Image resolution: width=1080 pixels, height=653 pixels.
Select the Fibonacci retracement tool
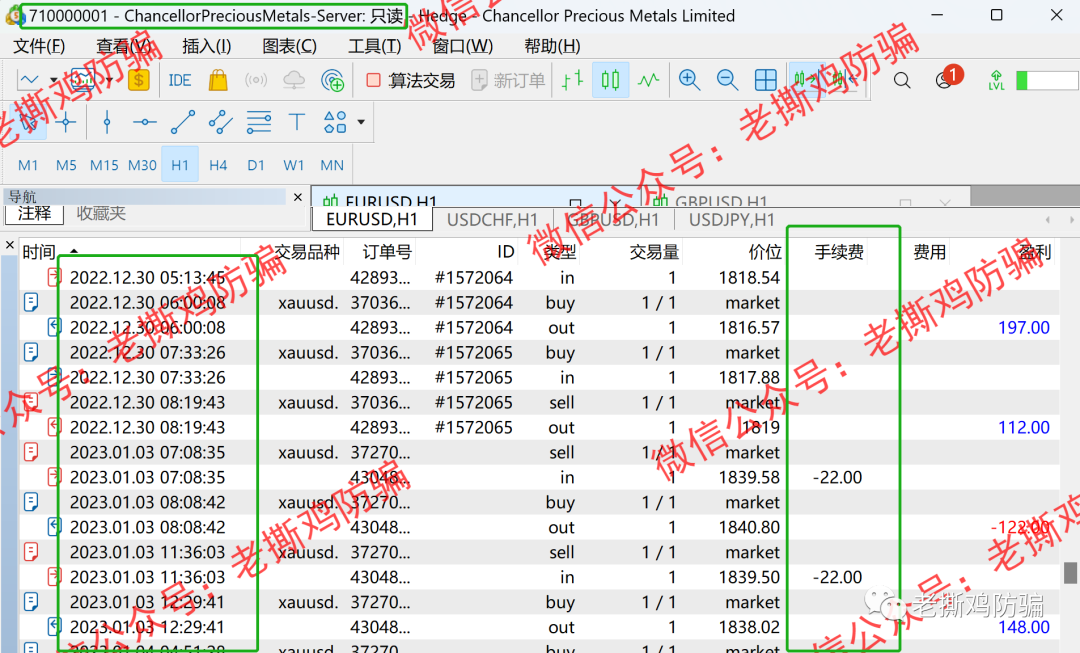(259, 123)
